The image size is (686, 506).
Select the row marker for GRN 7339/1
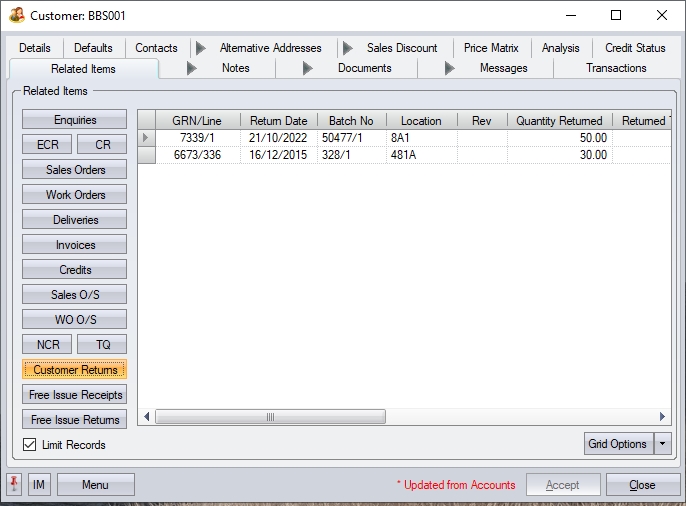click(146, 137)
